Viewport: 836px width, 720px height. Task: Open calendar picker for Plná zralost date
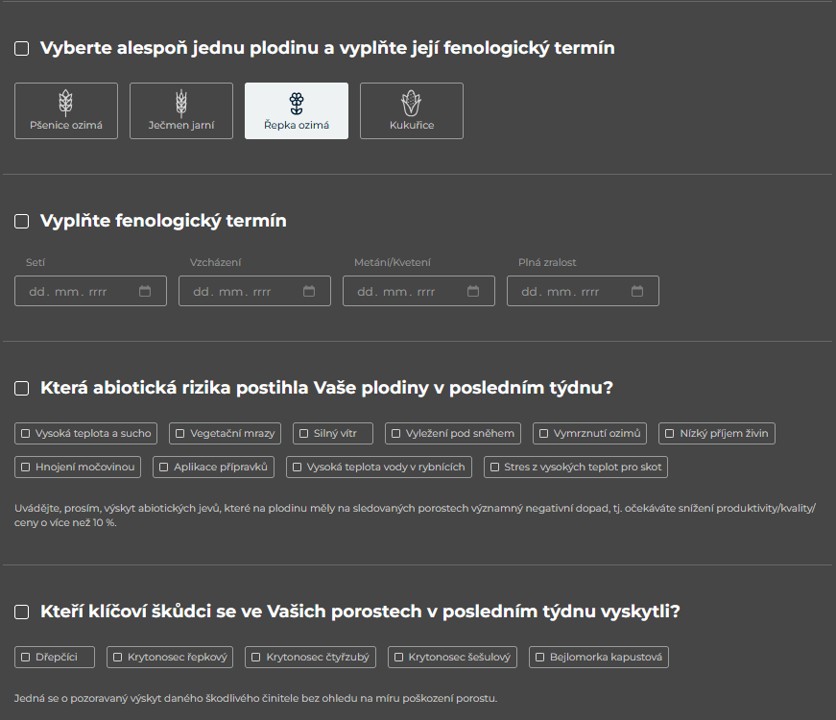(x=637, y=291)
